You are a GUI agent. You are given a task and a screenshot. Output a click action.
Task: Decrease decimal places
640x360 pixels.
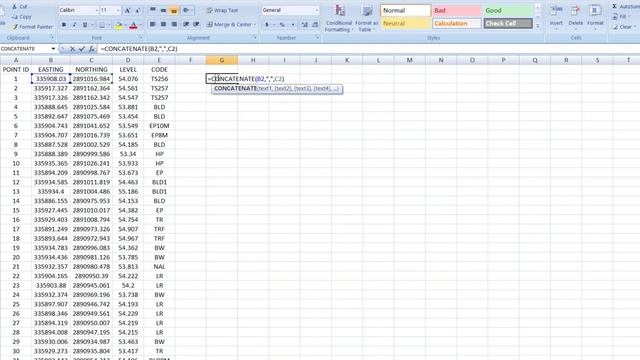(x=315, y=25)
